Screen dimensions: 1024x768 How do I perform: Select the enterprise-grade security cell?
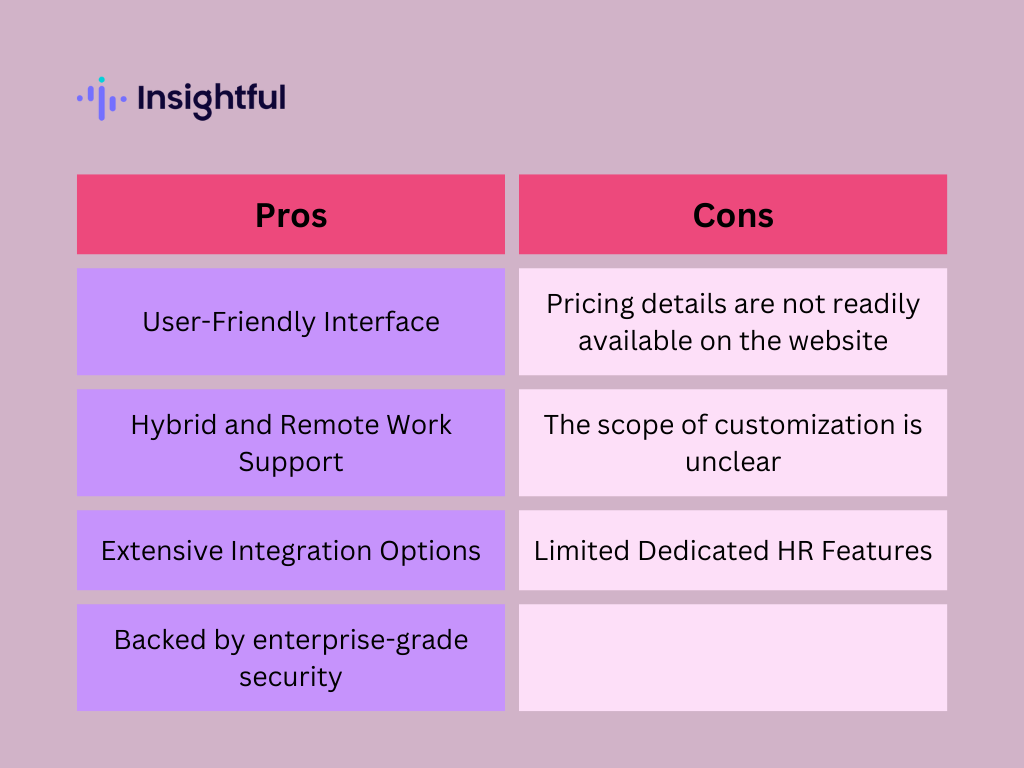coord(291,658)
